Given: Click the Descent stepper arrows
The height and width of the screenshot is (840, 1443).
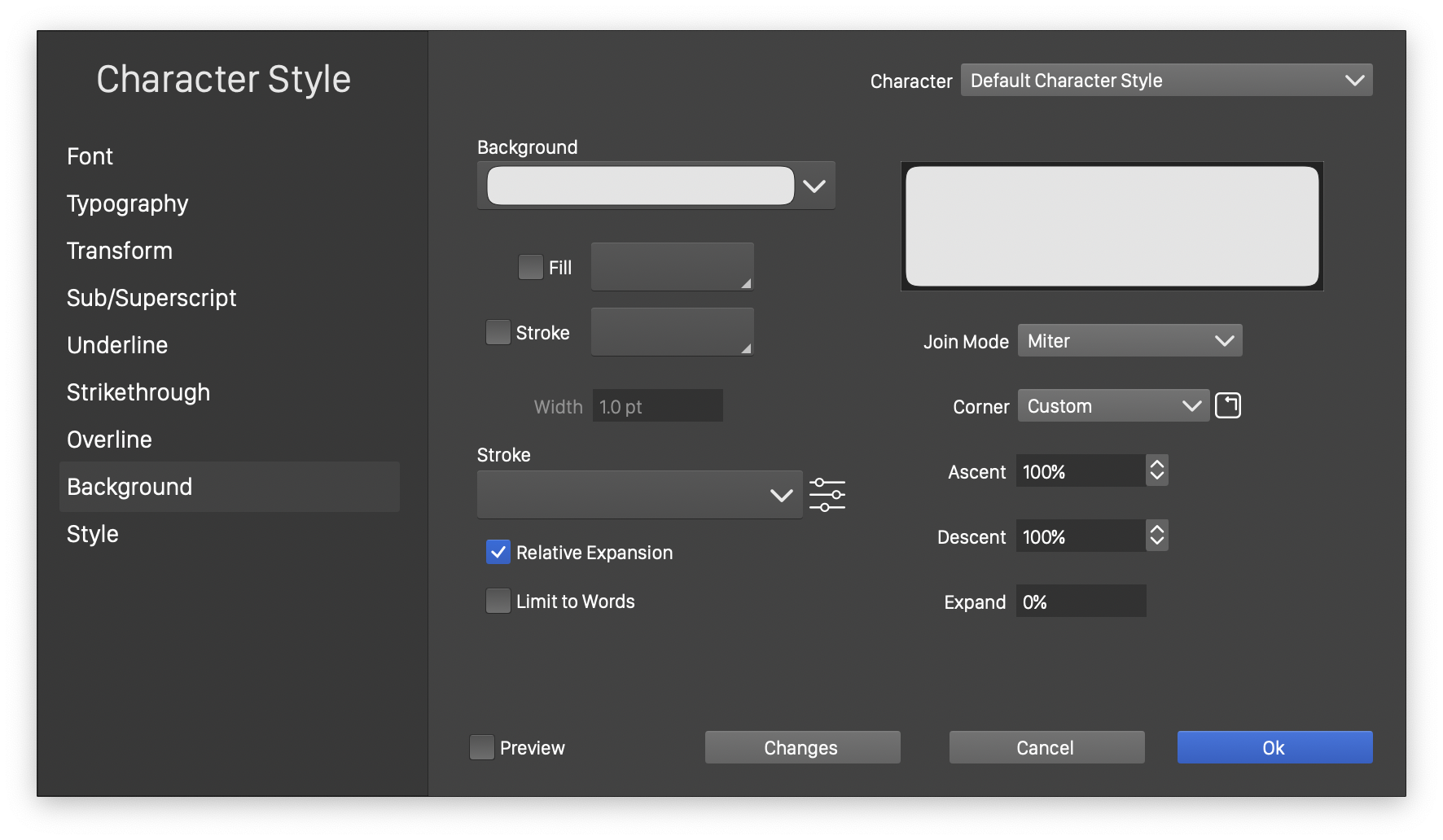Looking at the screenshot, I should (x=1156, y=536).
